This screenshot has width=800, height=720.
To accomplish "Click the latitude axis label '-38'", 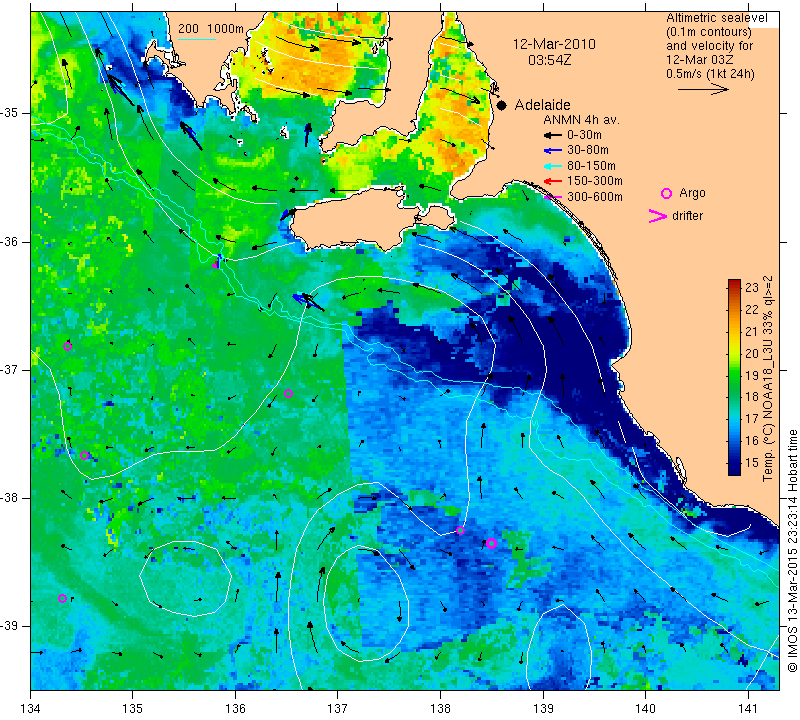I will tap(10, 498).
